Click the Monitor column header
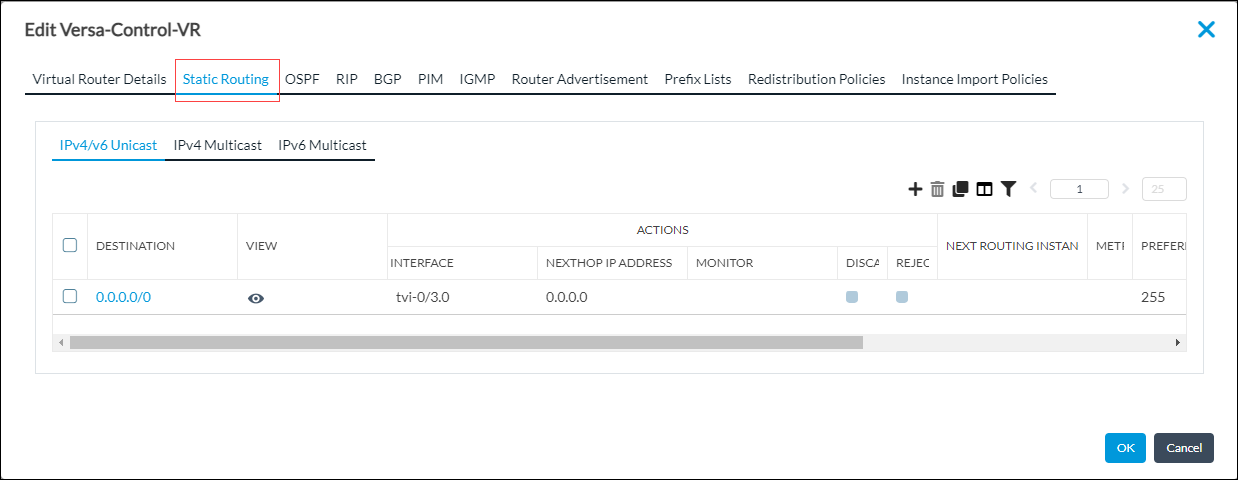This screenshot has width=1238, height=480. (x=724, y=263)
